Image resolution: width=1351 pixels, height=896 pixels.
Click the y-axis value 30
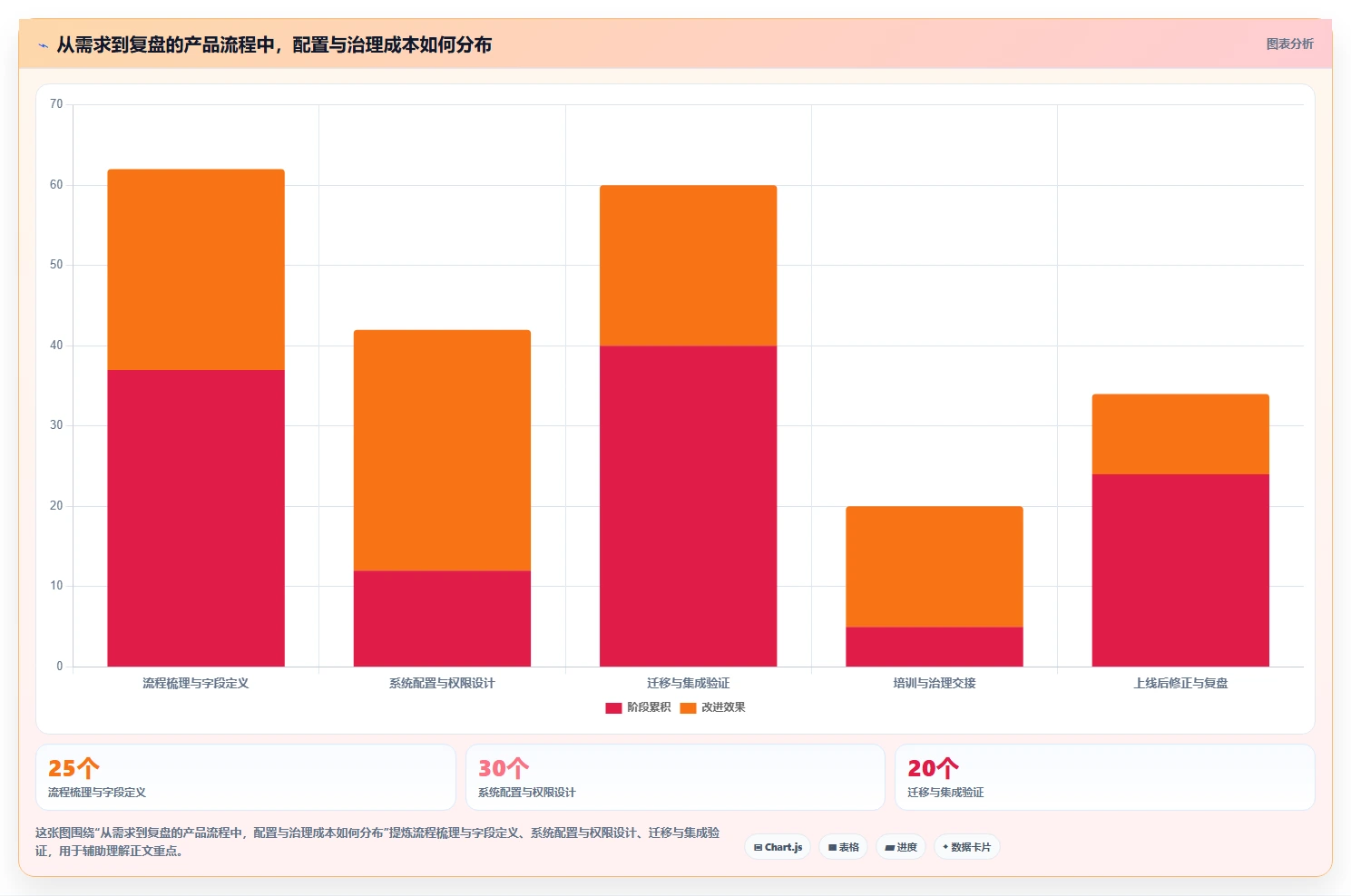(56, 425)
